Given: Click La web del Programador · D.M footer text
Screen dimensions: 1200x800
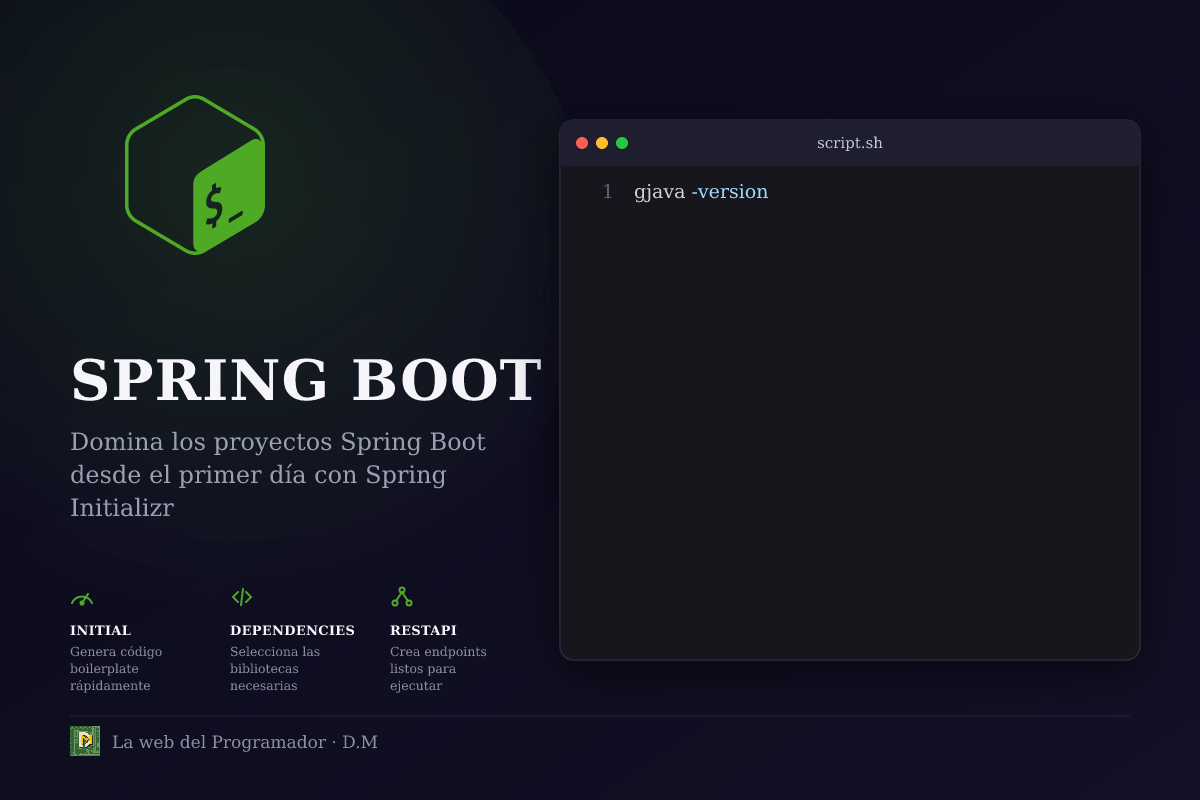Looking at the screenshot, I should coord(245,742).
